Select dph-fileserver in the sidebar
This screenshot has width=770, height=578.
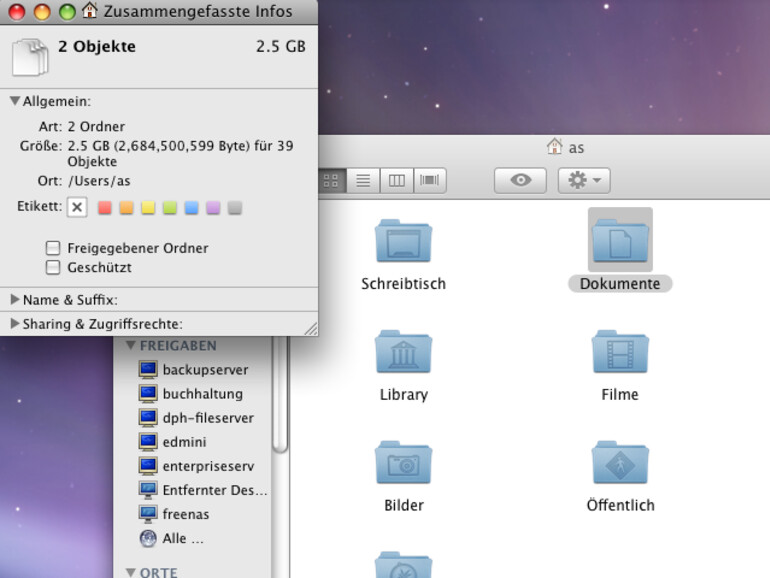pyautogui.click(x=207, y=418)
